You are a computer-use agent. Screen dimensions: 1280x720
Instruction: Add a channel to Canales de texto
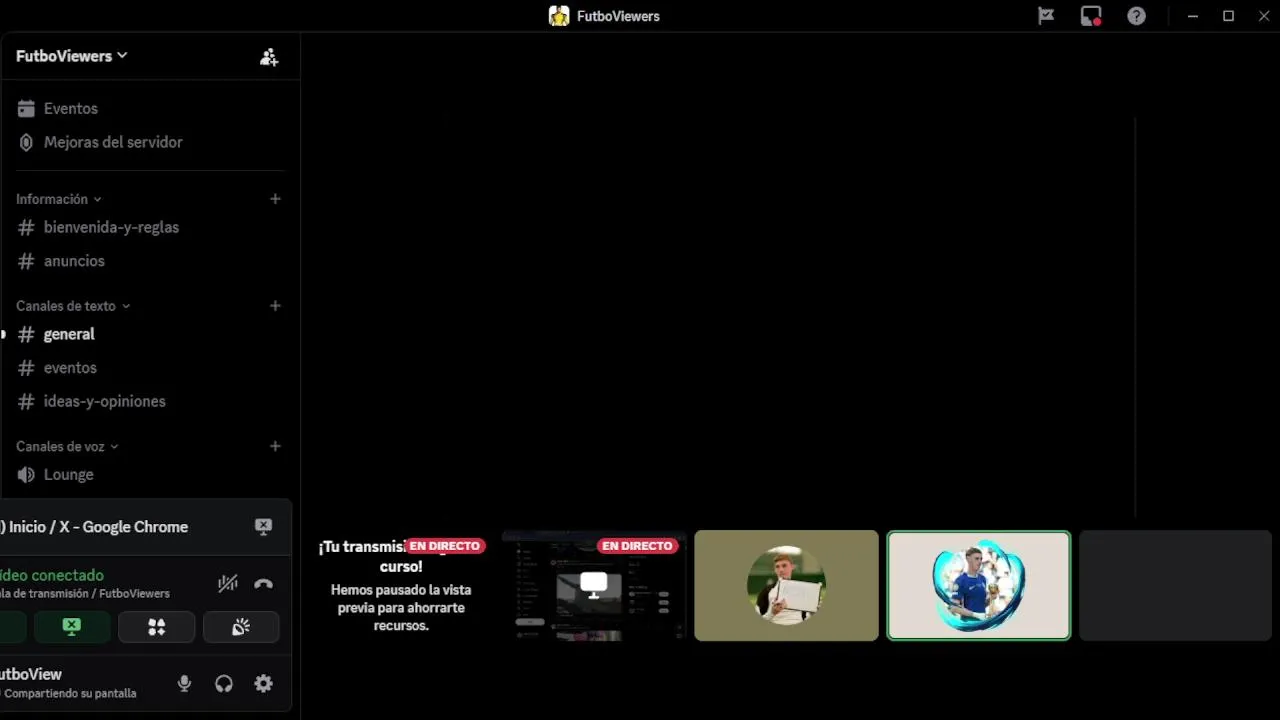pos(275,306)
